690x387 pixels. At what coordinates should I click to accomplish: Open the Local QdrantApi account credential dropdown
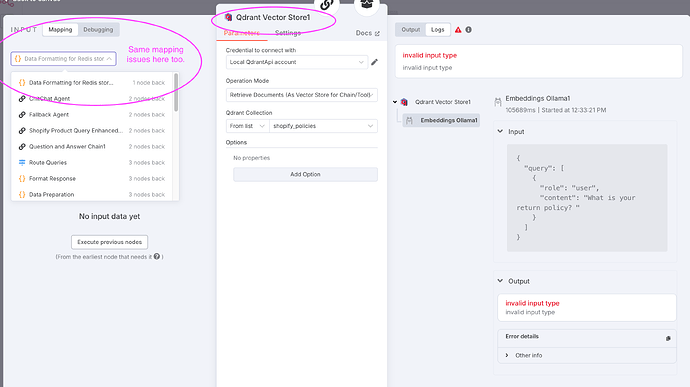[x=297, y=62]
